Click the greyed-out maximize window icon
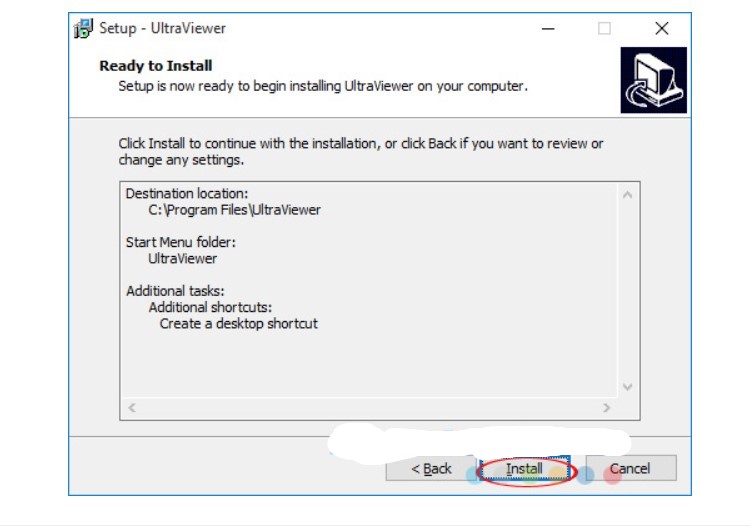 tap(604, 29)
